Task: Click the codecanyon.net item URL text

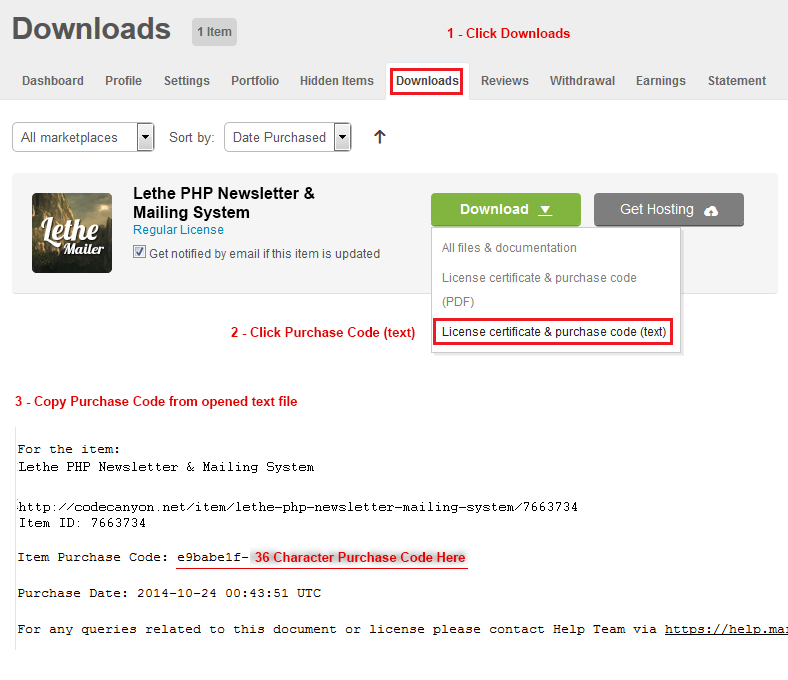Action: click(x=298, y=507)
